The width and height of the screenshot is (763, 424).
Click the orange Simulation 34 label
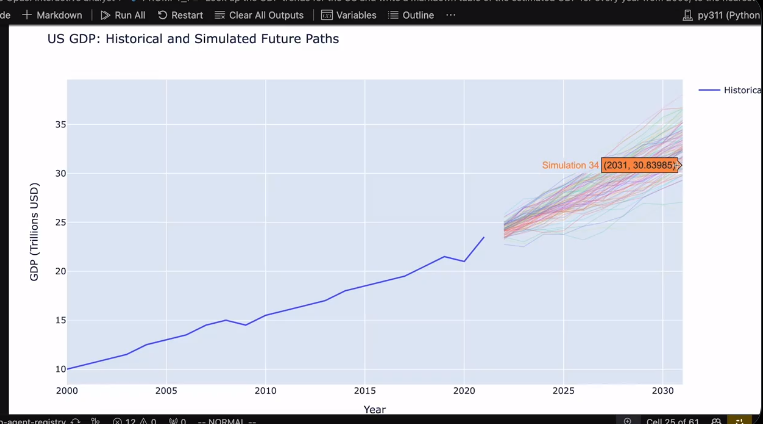click(x=570, y=165)
